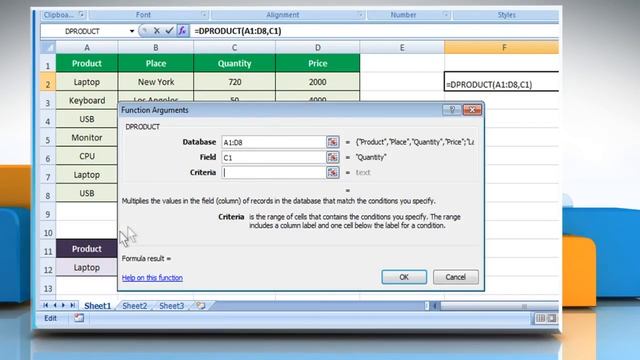The width and height of the screenshot is (640, 360).
Task: Click the Cancel button in dialog
Action: 456,277
